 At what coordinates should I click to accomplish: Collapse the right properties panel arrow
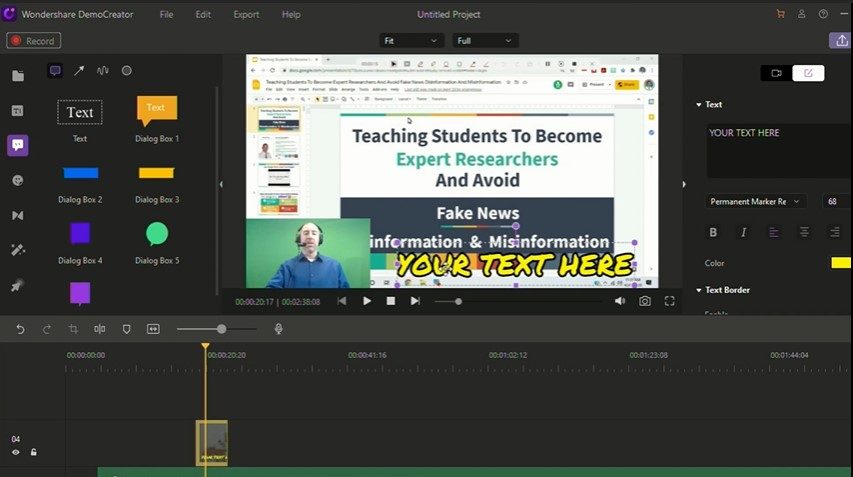click(x=684, y=184)
